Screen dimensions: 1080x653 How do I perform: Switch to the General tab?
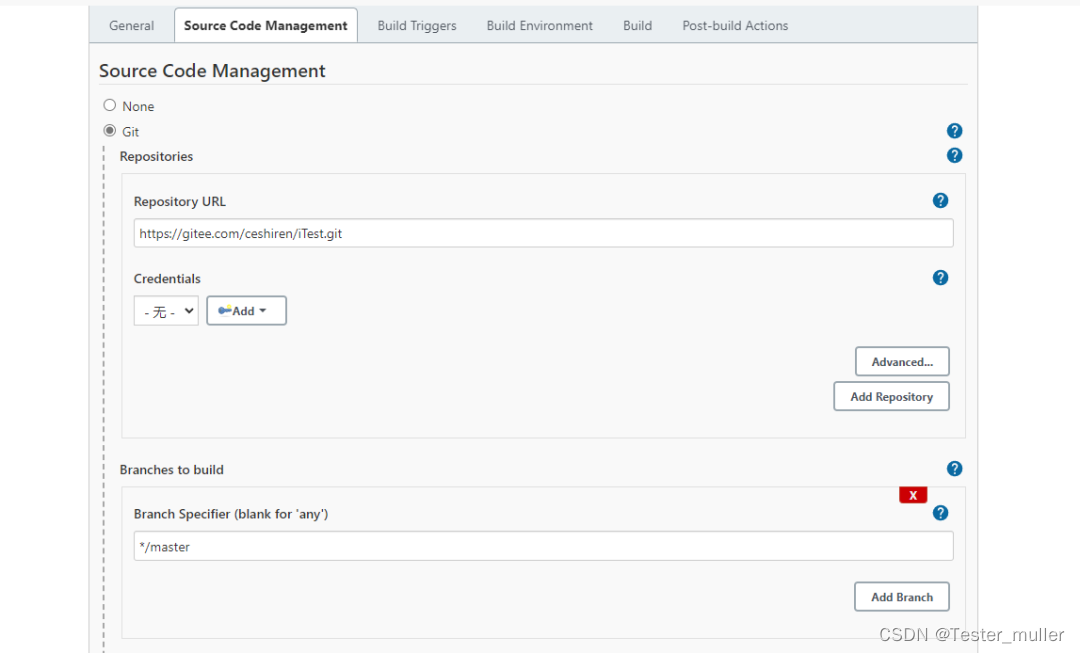pos(131,26)
